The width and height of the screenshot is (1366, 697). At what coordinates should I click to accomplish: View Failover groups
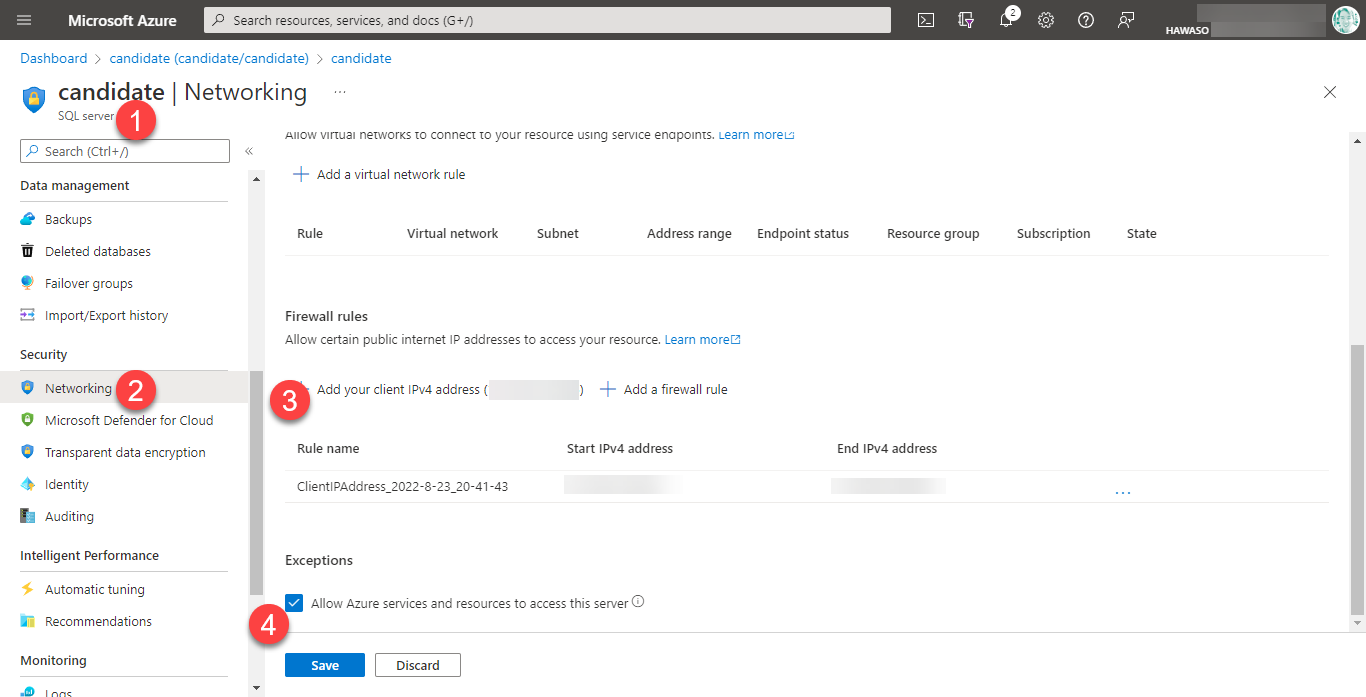89,282
